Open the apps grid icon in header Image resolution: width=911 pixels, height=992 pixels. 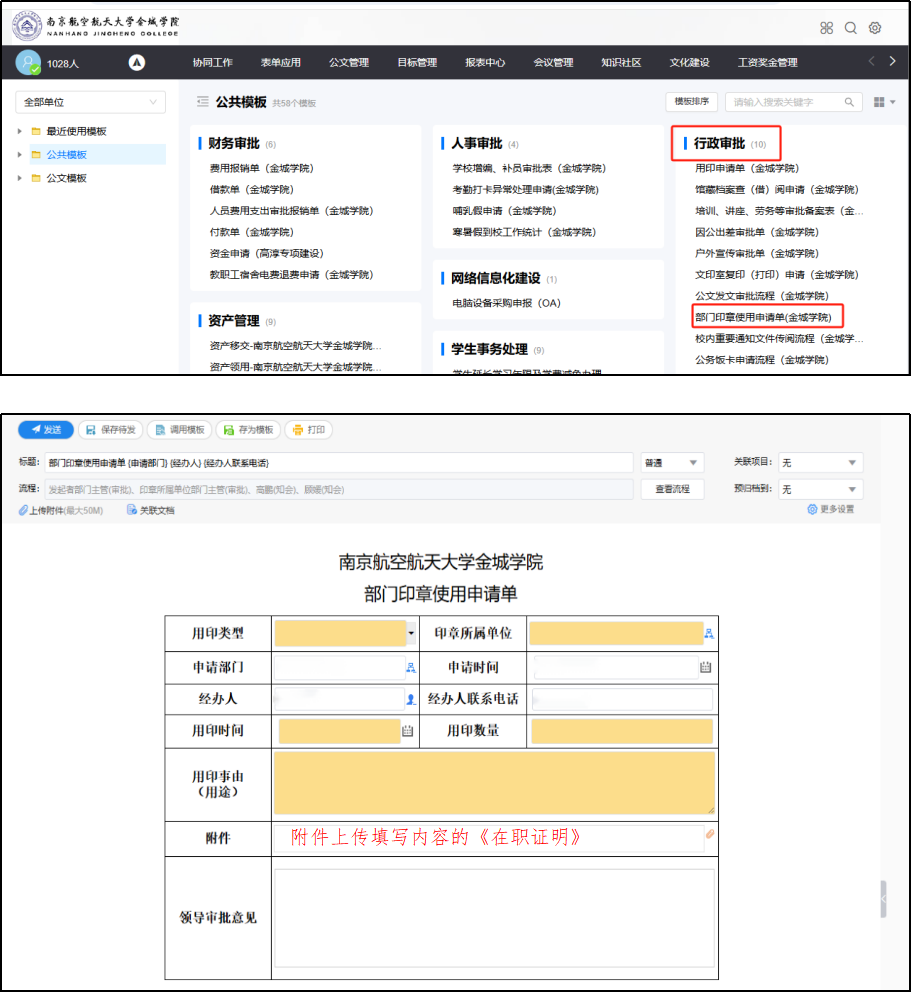pos(826,28)
